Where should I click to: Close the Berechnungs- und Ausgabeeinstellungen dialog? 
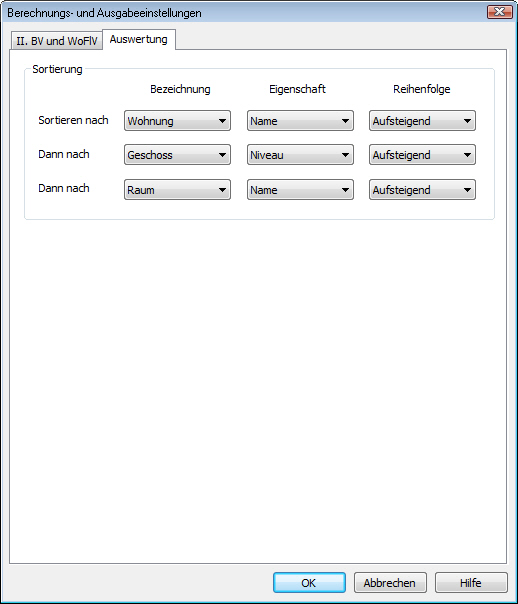500,12
